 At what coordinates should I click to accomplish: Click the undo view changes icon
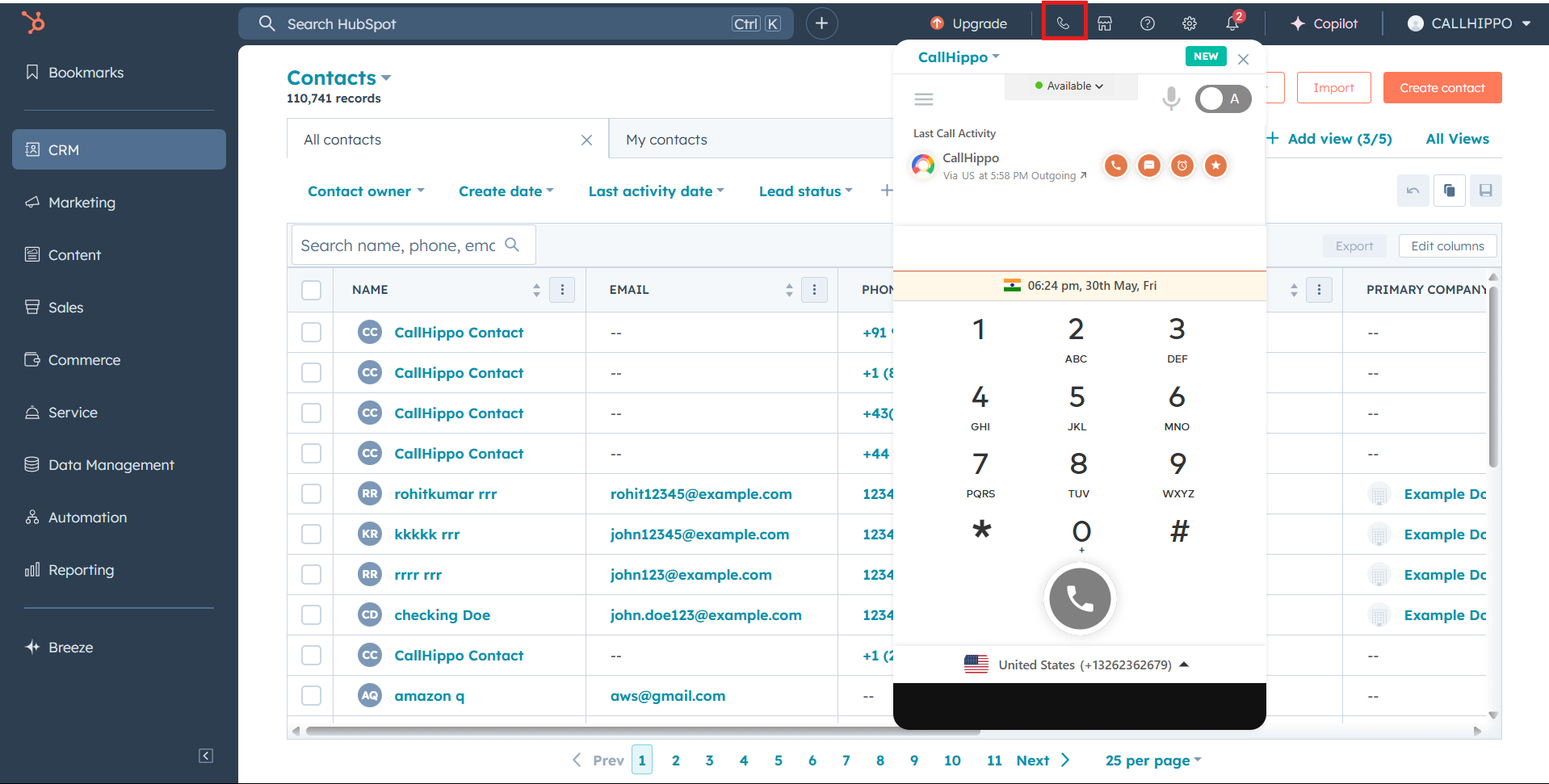point(1413,191)
